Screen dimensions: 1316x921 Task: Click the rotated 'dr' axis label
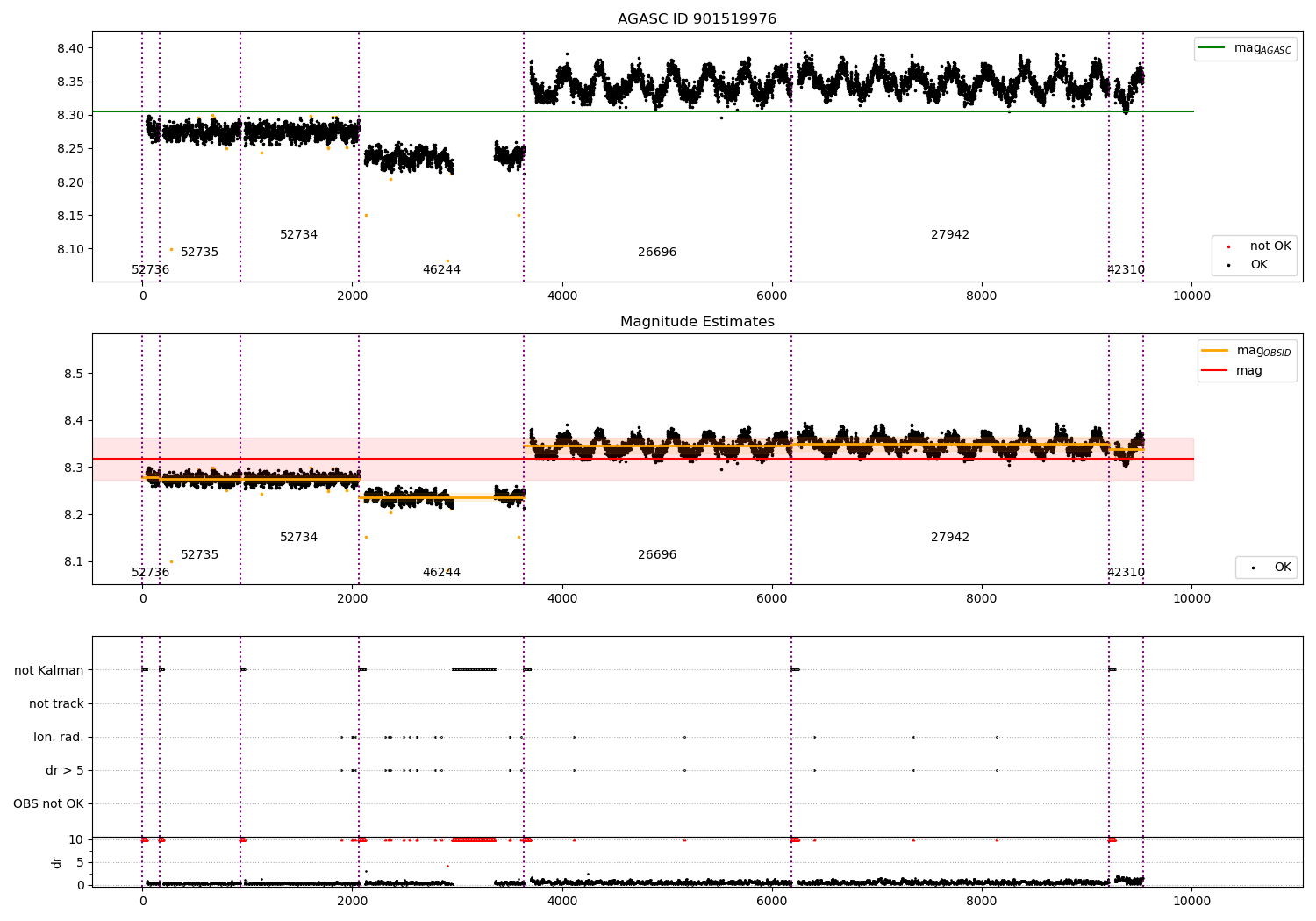point(57,863)
